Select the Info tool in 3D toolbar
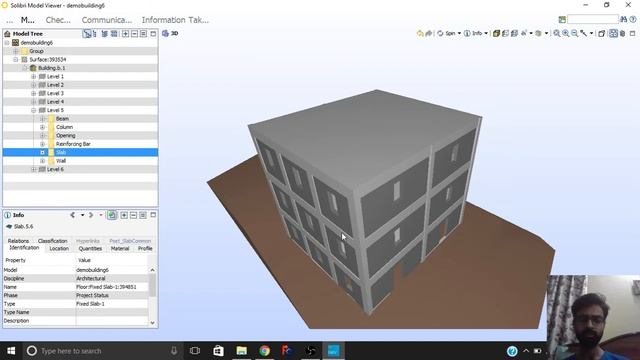The width and height of the screenshot is (640, 360). 473,33
